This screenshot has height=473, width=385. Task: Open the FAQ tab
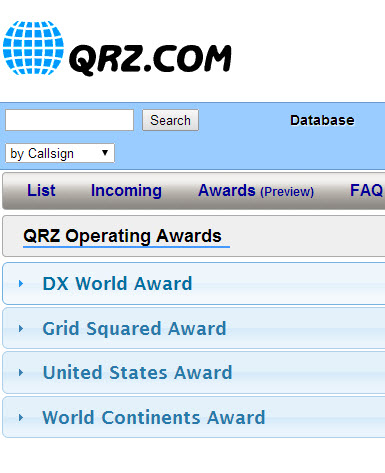pos(366,190)
